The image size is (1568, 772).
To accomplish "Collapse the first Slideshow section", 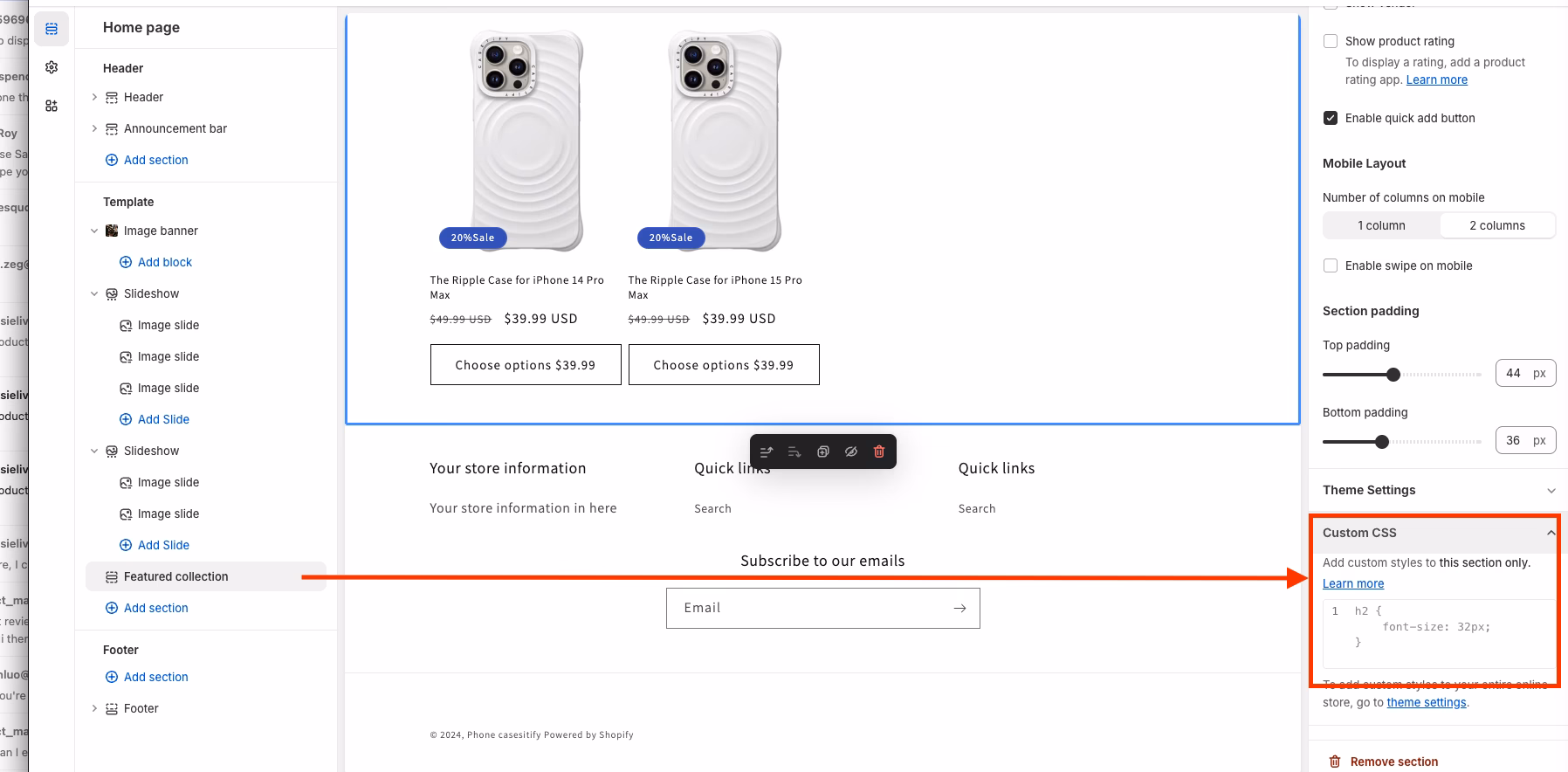I will [95, 293].
